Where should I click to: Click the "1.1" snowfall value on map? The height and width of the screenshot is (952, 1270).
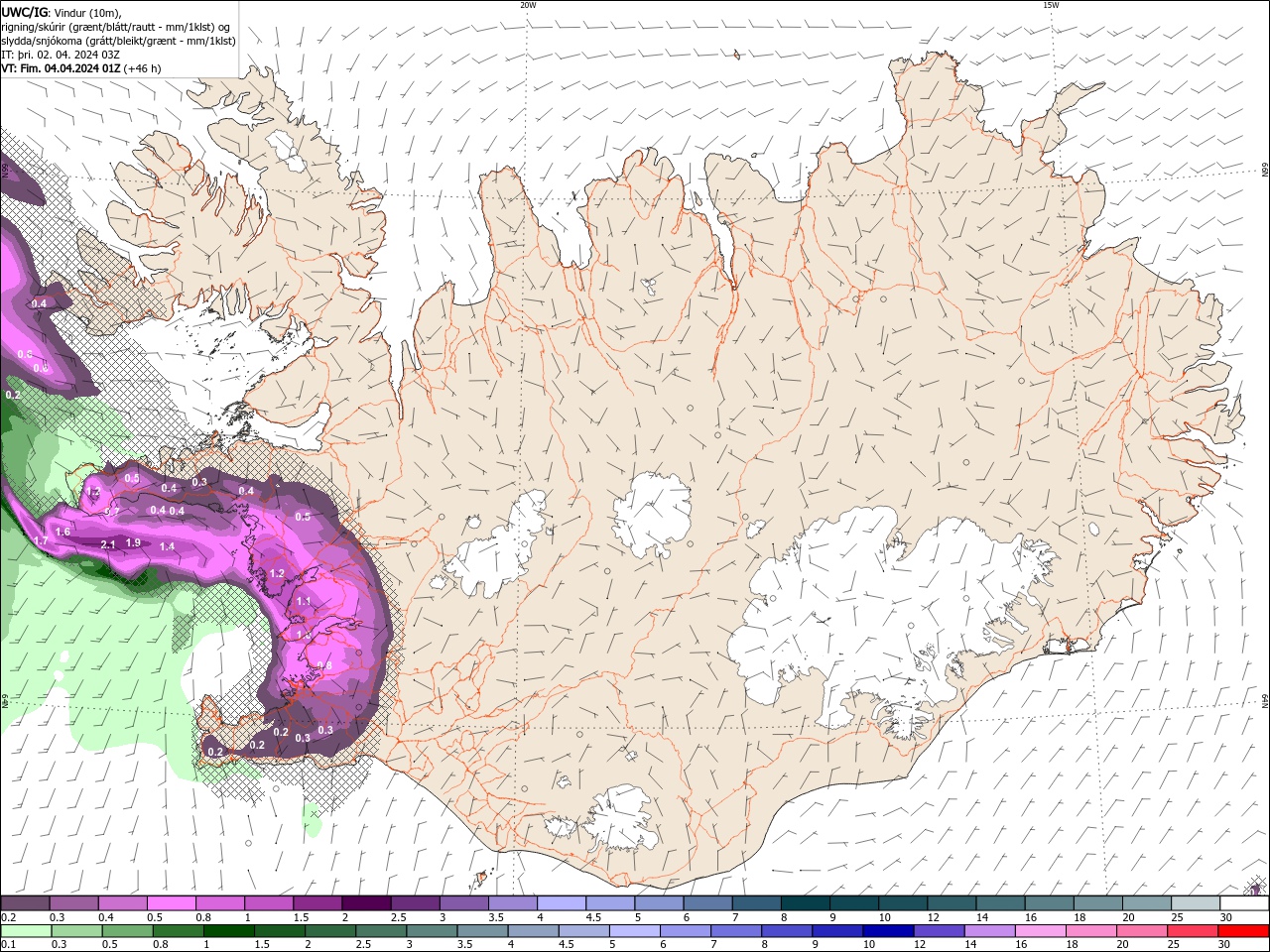[304, 602]
